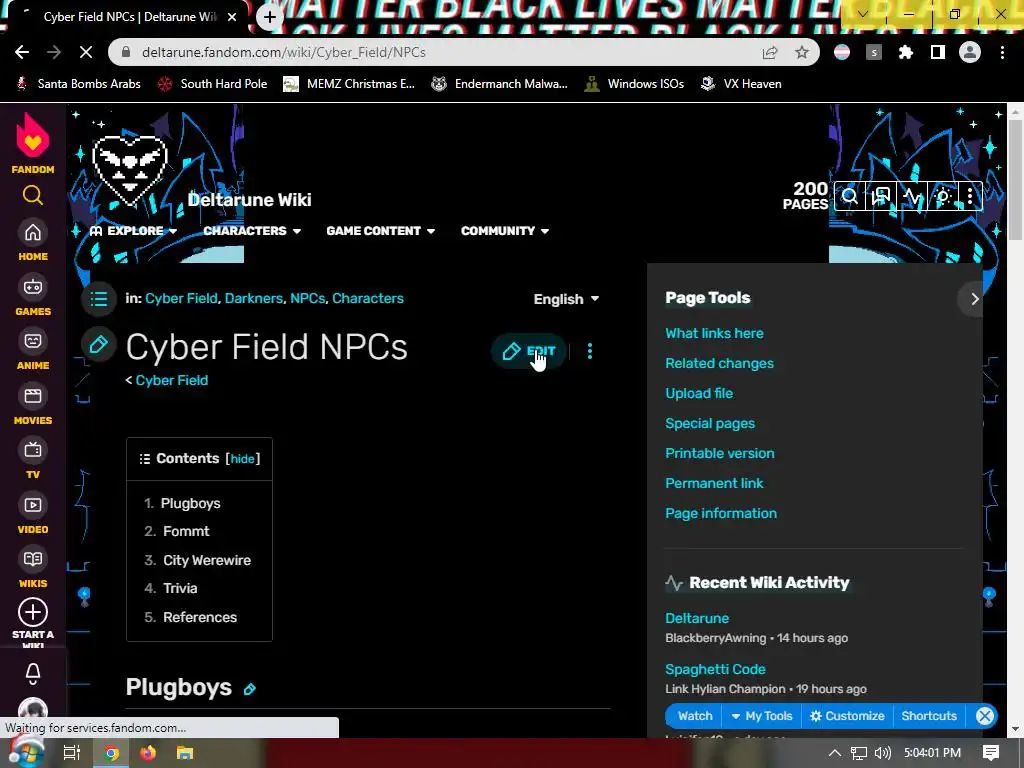
Task: Open the Chrome side panel icon
Action: [x=938, y=52]
